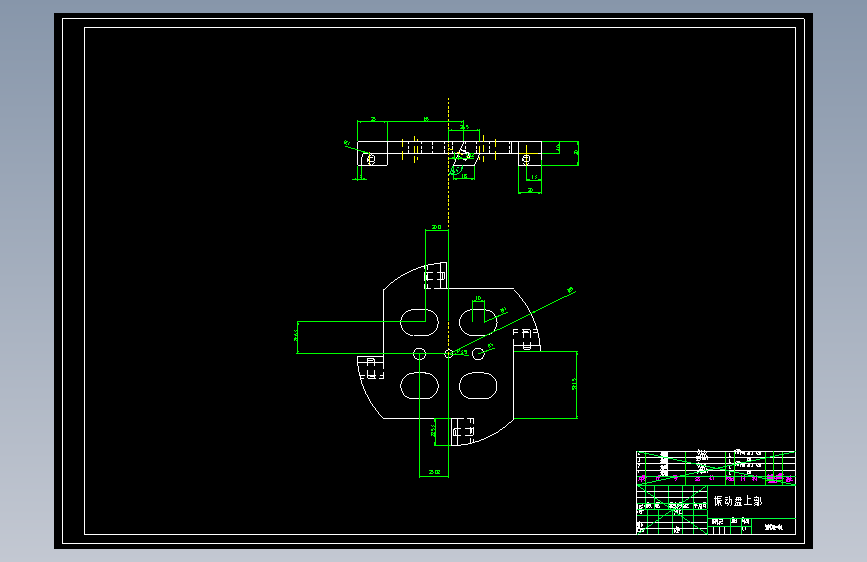Select the upper-left oblong slot in the plan view
This screenshot has height=562, width=867.
point(419,322)
